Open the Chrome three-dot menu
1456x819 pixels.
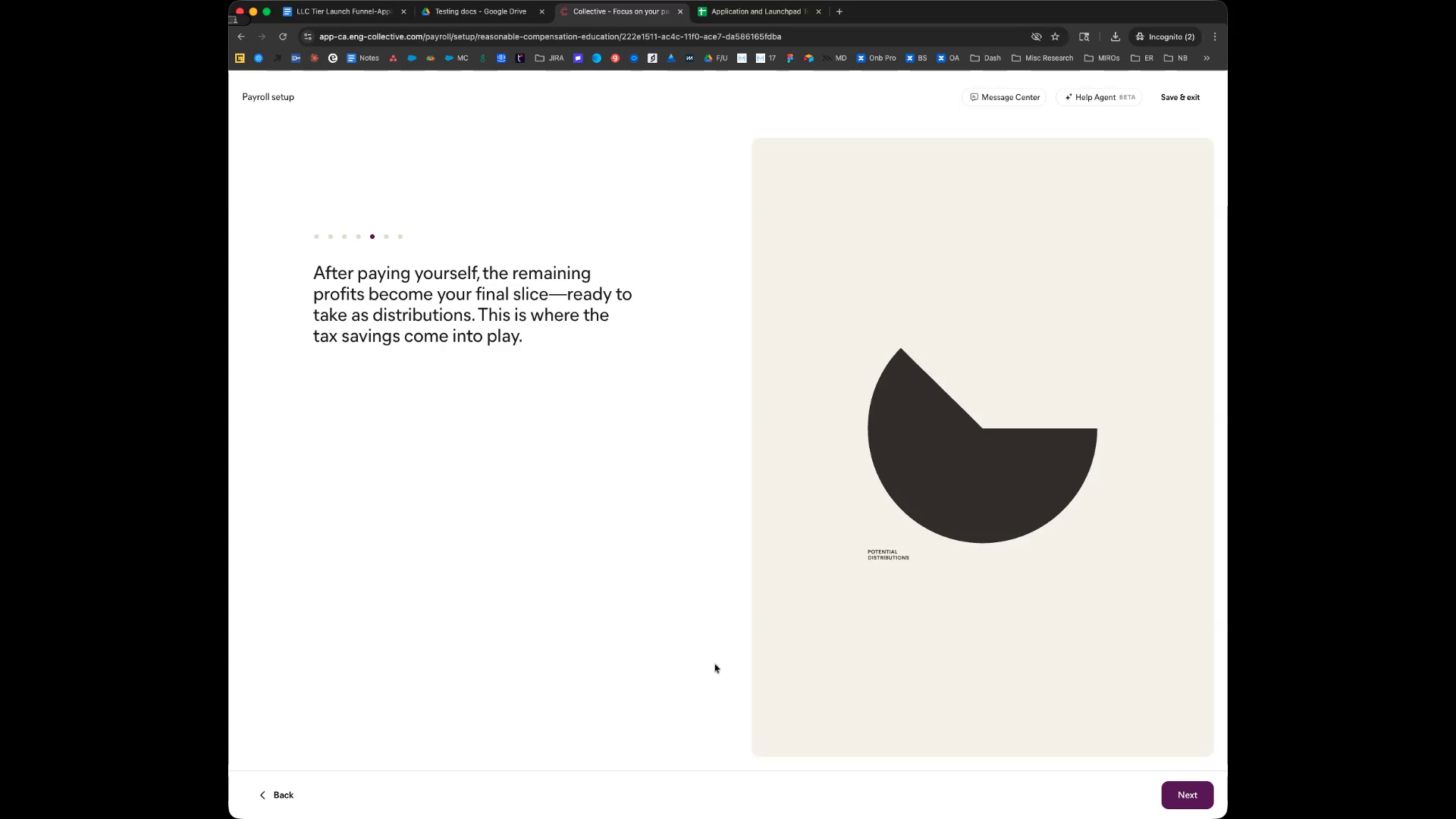1215,36
